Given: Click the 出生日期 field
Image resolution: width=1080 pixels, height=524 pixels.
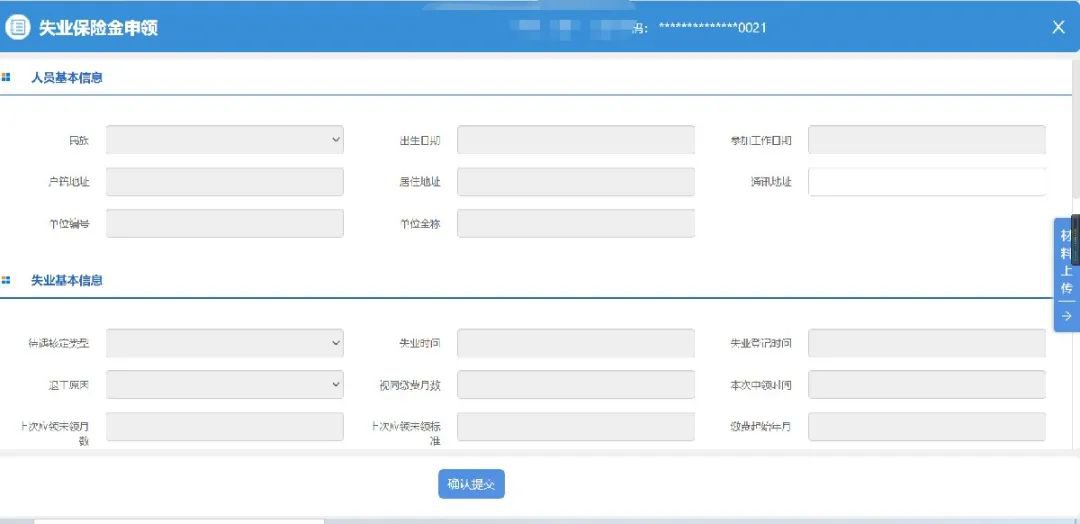Looking at the screenshot, I should pos(575,140).
